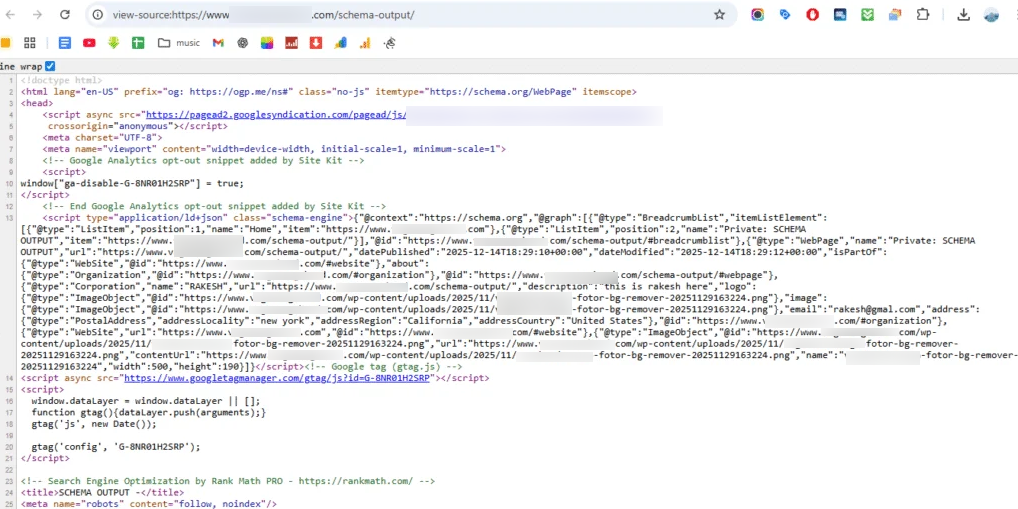Reload the view-source page
Image resolution: width=1018 pixels, height=509 pixels.
(x=64, y=14)
